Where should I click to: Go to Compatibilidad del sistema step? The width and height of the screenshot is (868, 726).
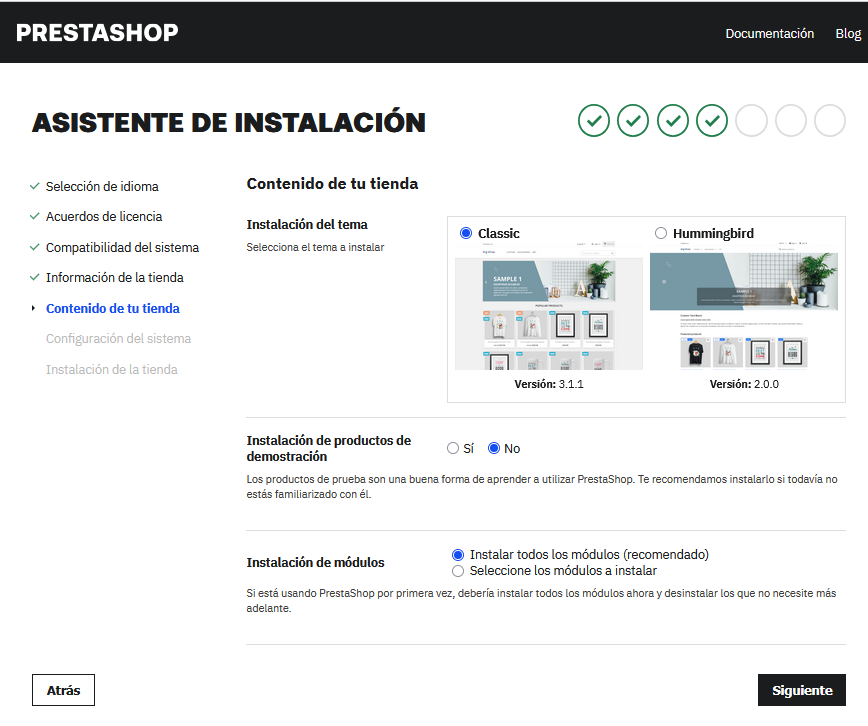pos(122,248)
